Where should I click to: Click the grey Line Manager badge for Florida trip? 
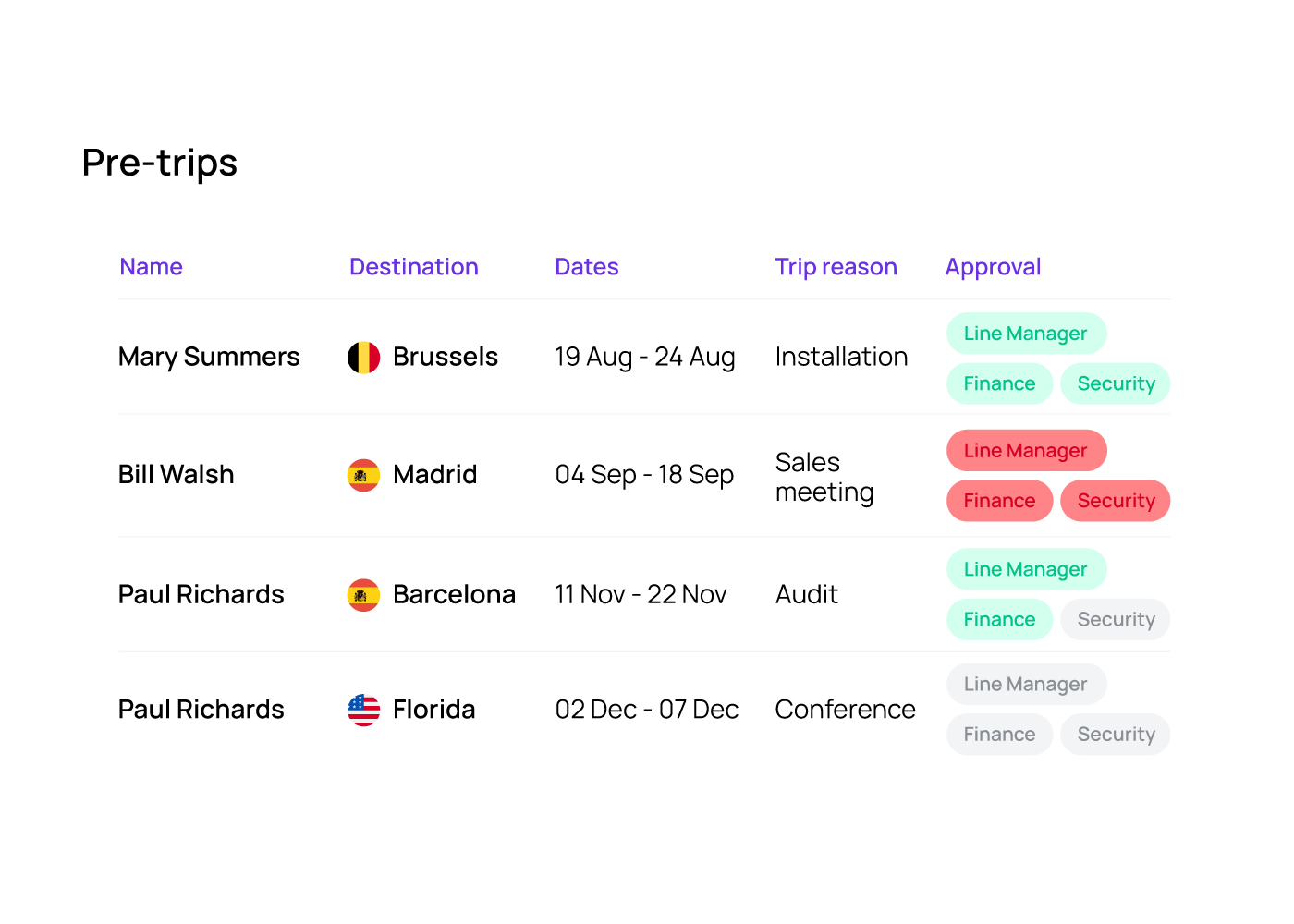click(1025, 685)
